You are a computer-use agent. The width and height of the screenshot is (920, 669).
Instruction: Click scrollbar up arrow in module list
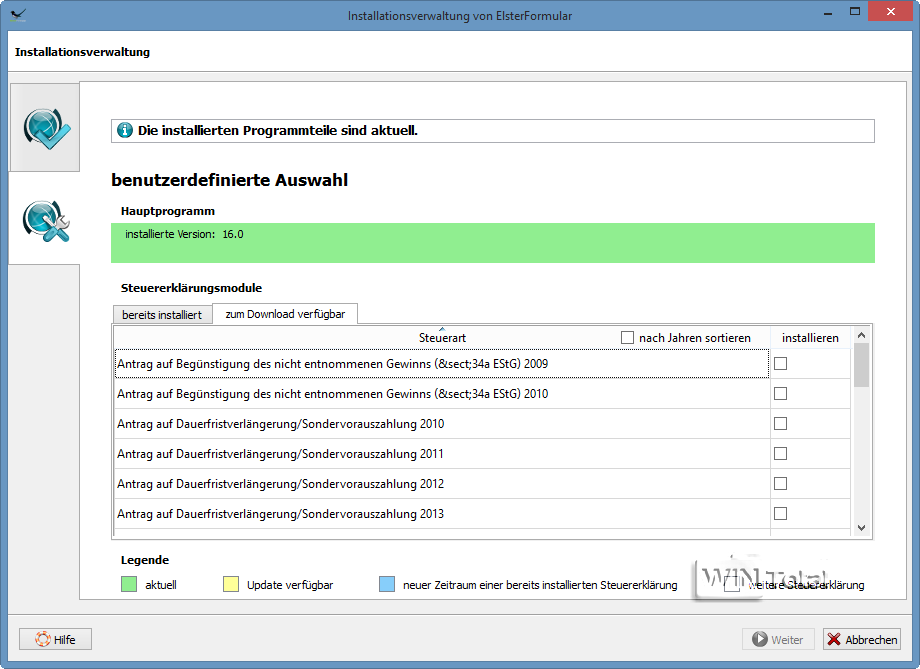[x=861, y=335]
